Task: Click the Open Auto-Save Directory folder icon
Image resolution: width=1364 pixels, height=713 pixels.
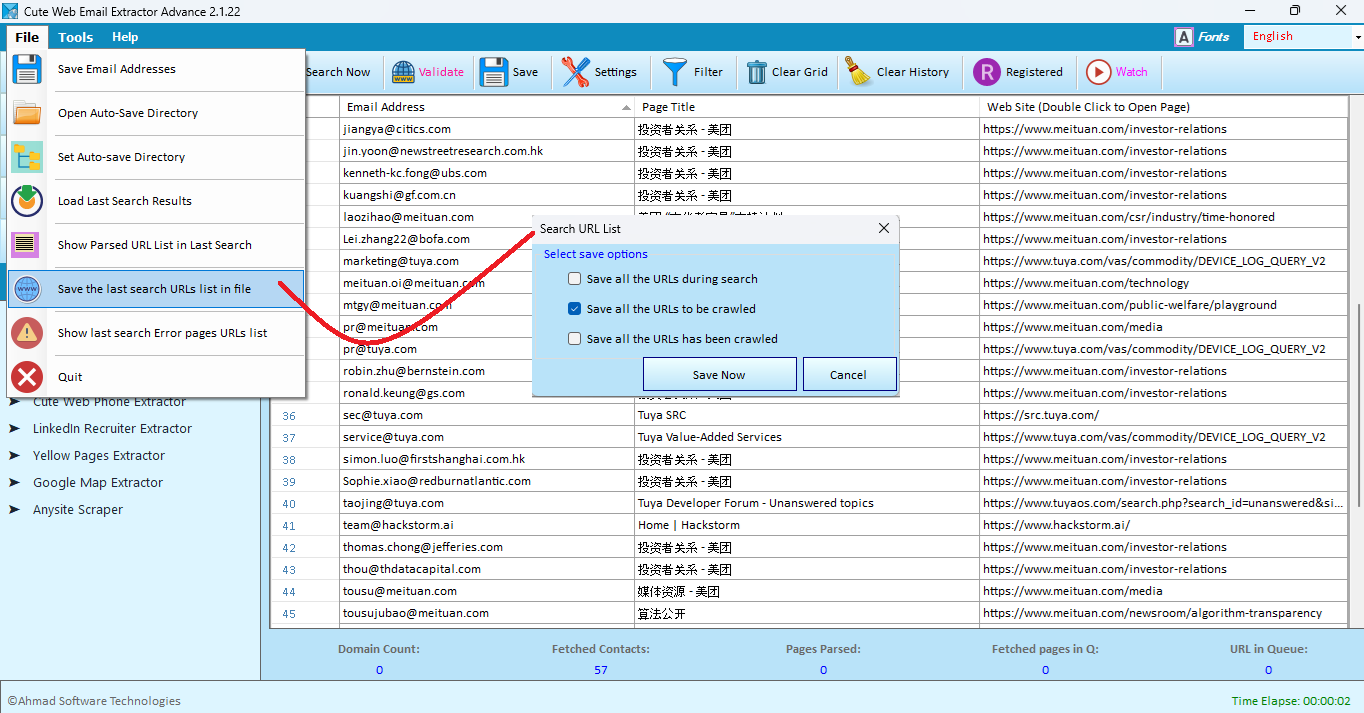Action: pyautogui.click(x=27, y=113)
